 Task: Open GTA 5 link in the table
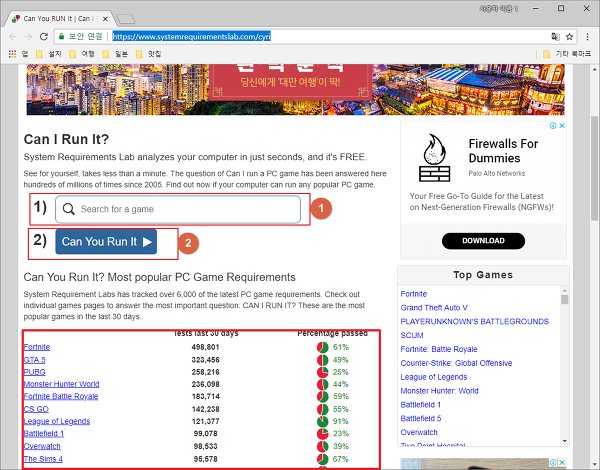tap(34, 360)
